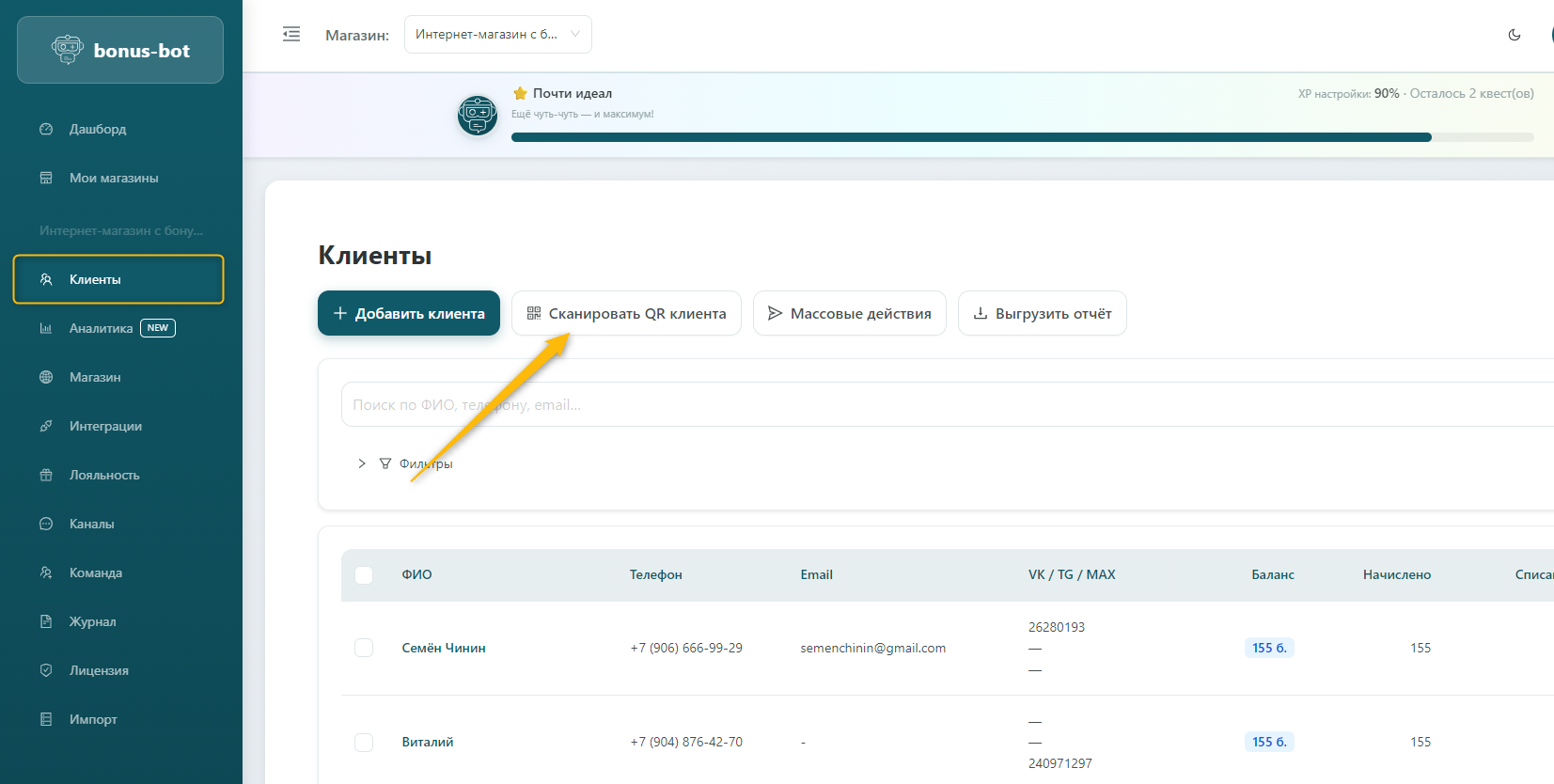Open Dashboard via its gauge icon
The height and width of the screenshot is (784, 1554).
(46, 129)
